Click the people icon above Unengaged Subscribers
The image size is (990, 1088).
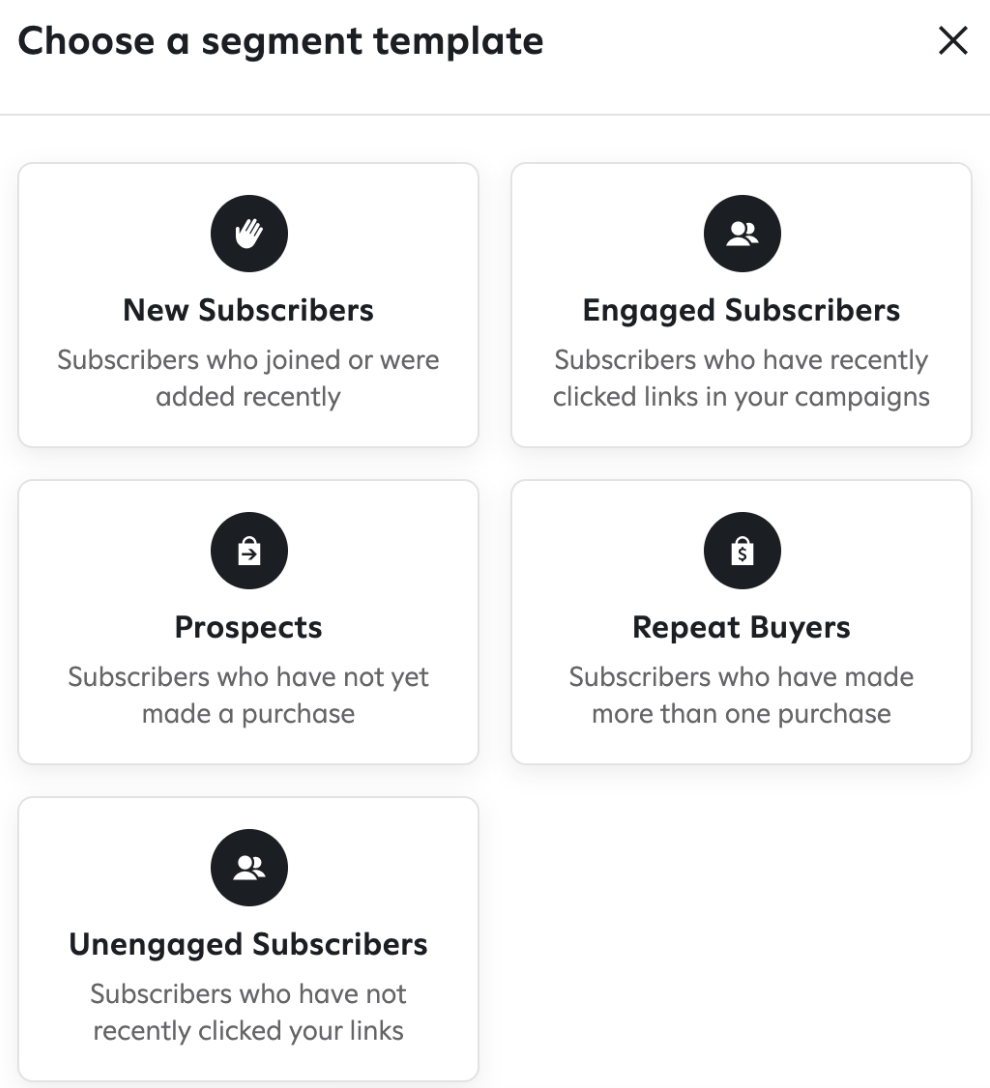point(249,867)
